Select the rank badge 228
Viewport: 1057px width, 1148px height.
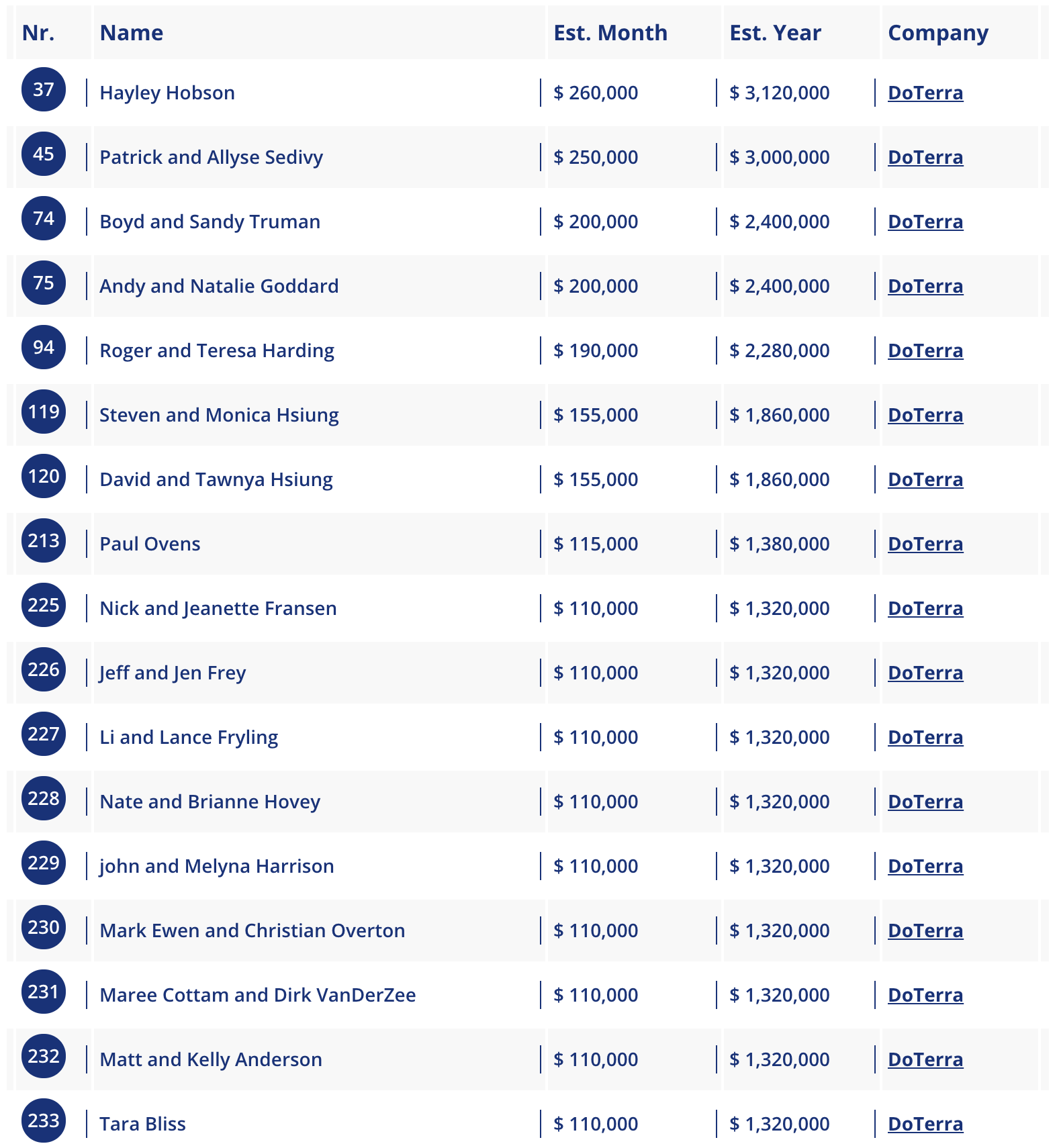tap(44, 798)
